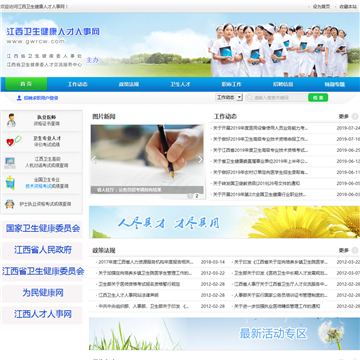Click the 最新活动专区 dandelion banner
The width and height of the screenshot is (360, 360).
224,334
